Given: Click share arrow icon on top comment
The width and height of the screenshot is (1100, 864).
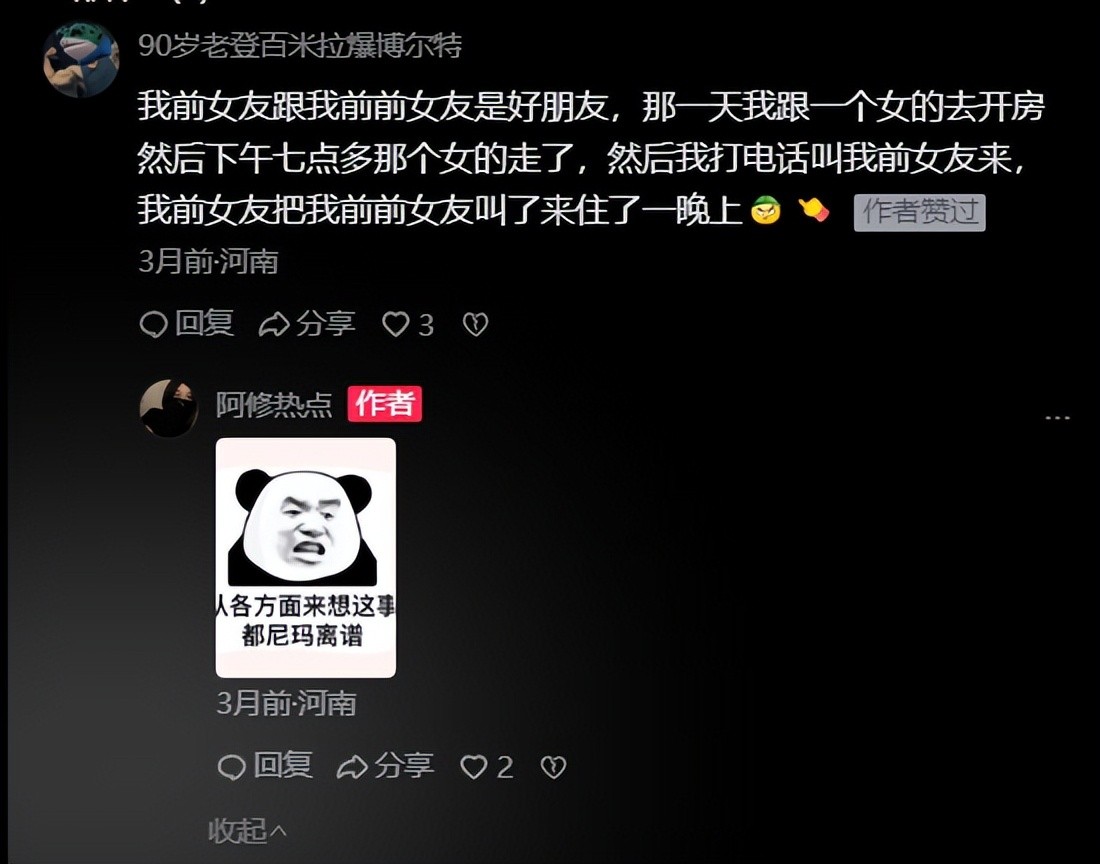Looking at the screenshot, I should [274, 325].
